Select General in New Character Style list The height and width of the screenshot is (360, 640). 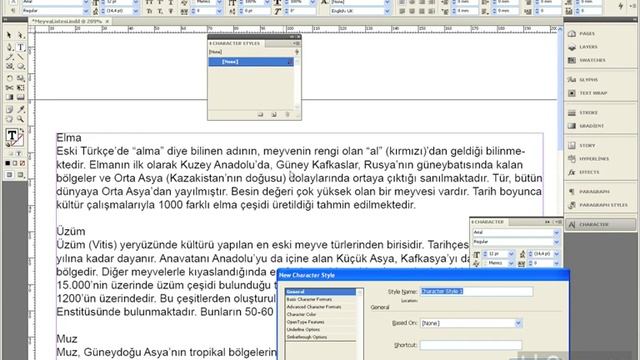coord(321,292)
